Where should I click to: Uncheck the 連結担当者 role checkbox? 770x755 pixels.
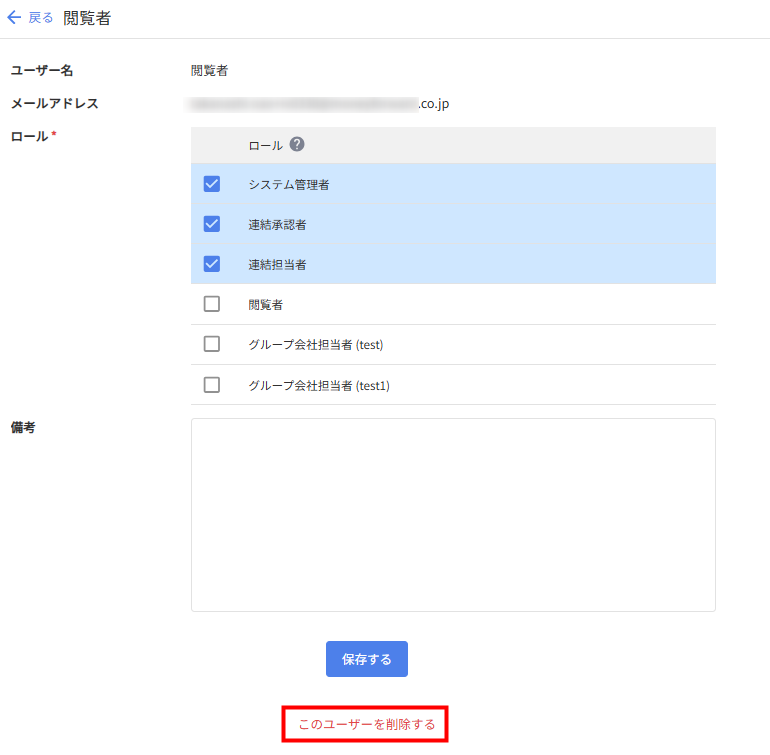point(212,264)
